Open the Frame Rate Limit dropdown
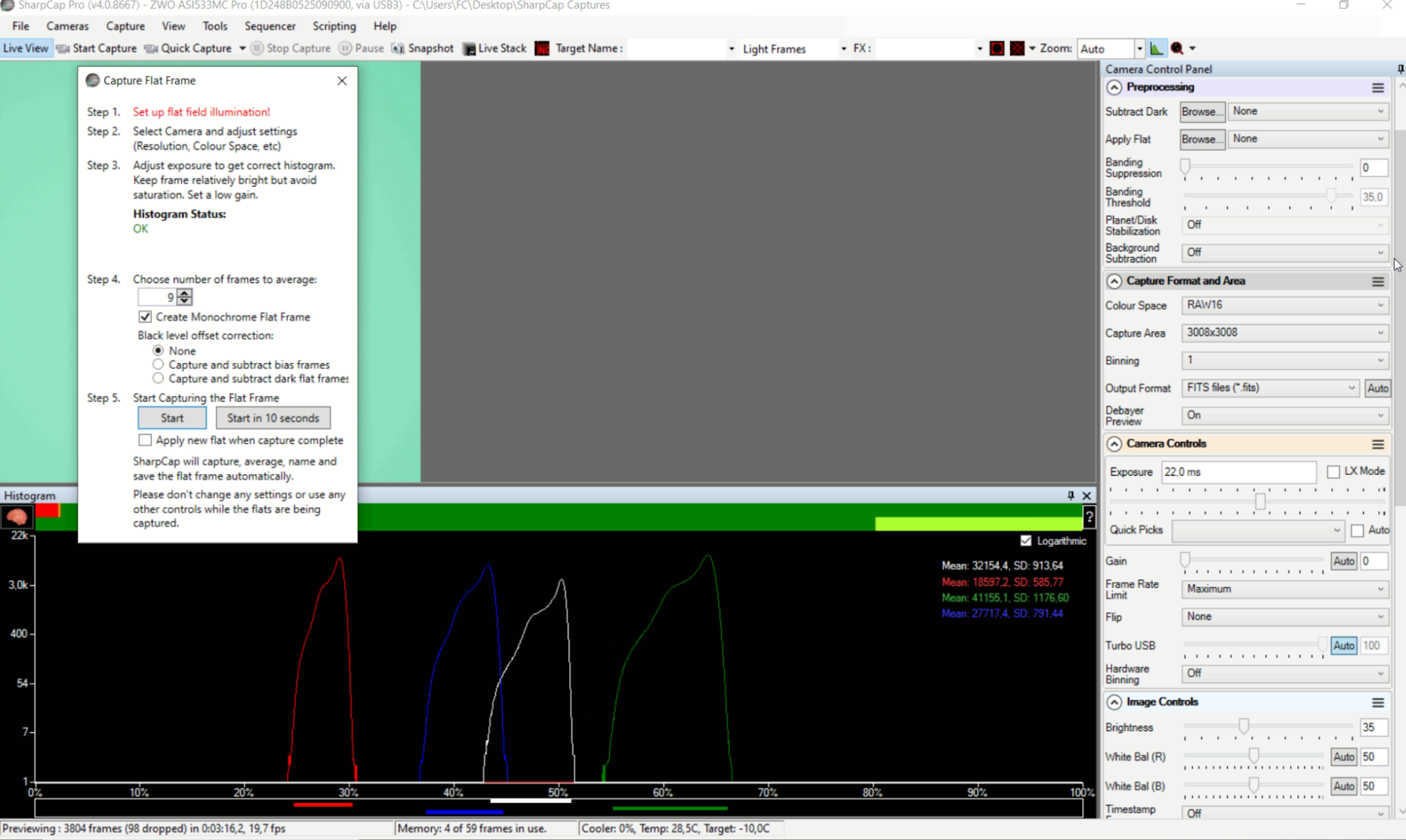Image resolution: width=1406 pixels, height=840 pixels. click(1285, 589)
